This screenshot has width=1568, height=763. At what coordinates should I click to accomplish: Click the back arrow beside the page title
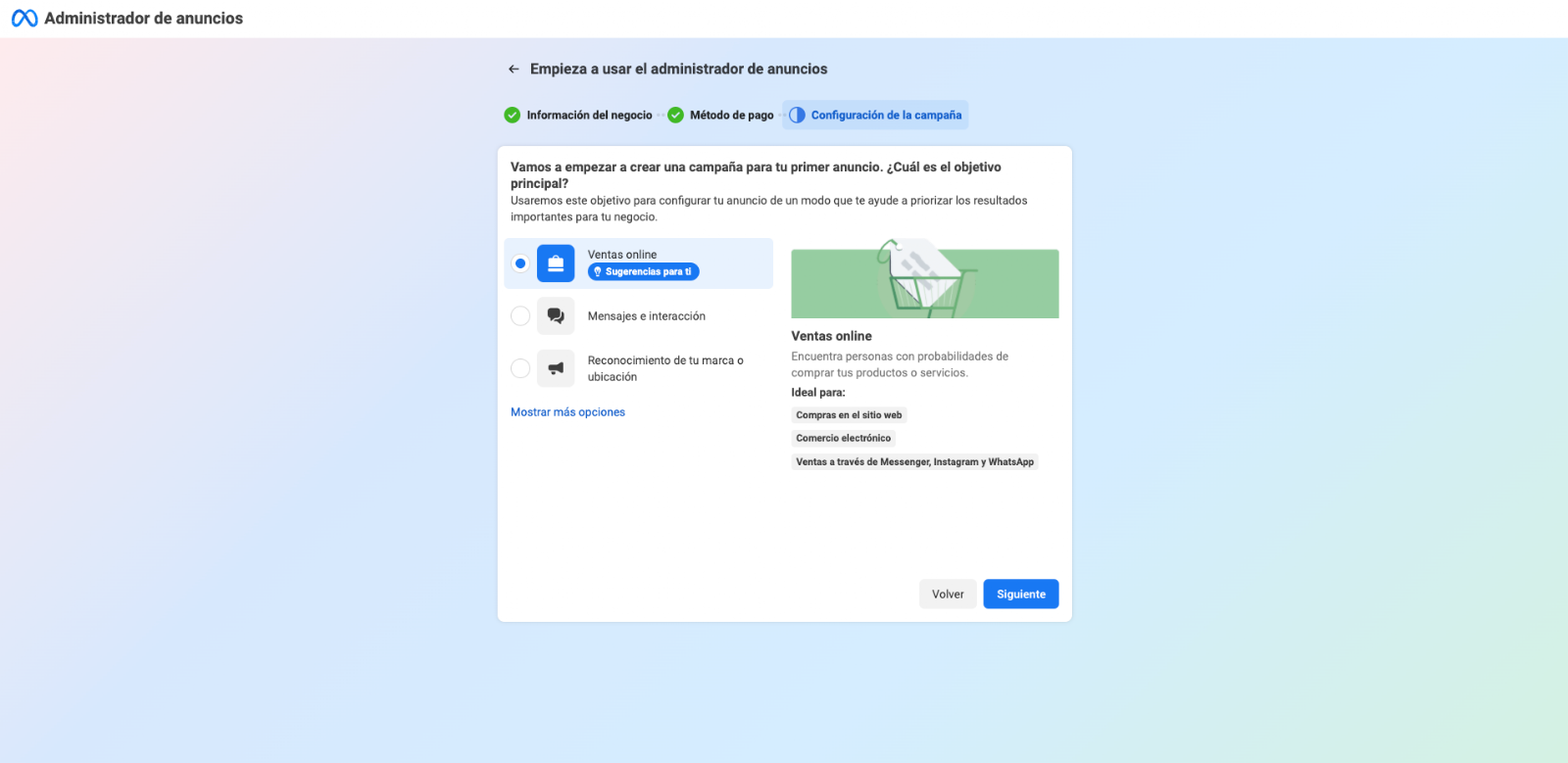point(514,70)
